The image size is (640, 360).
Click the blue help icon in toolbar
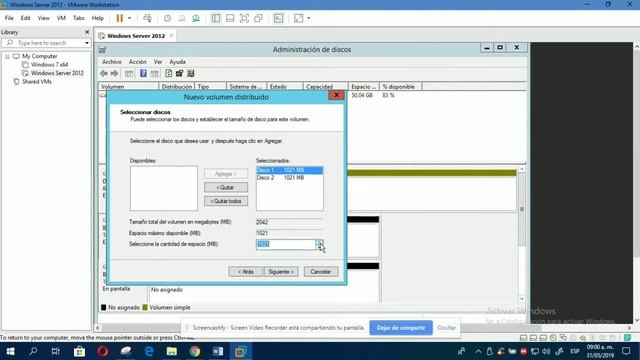pos(143,73)
